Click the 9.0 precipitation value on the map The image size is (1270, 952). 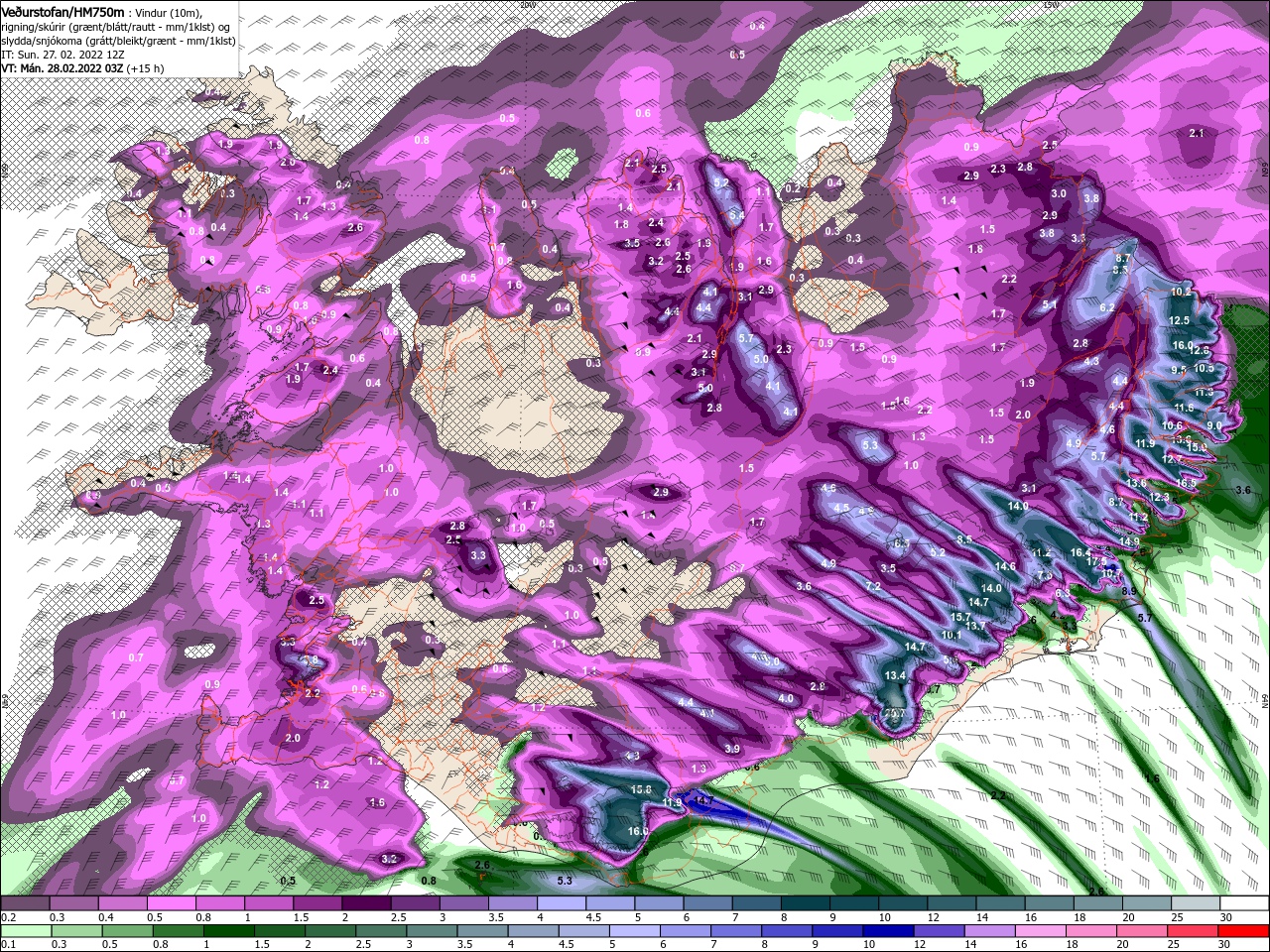[1214, 425]
